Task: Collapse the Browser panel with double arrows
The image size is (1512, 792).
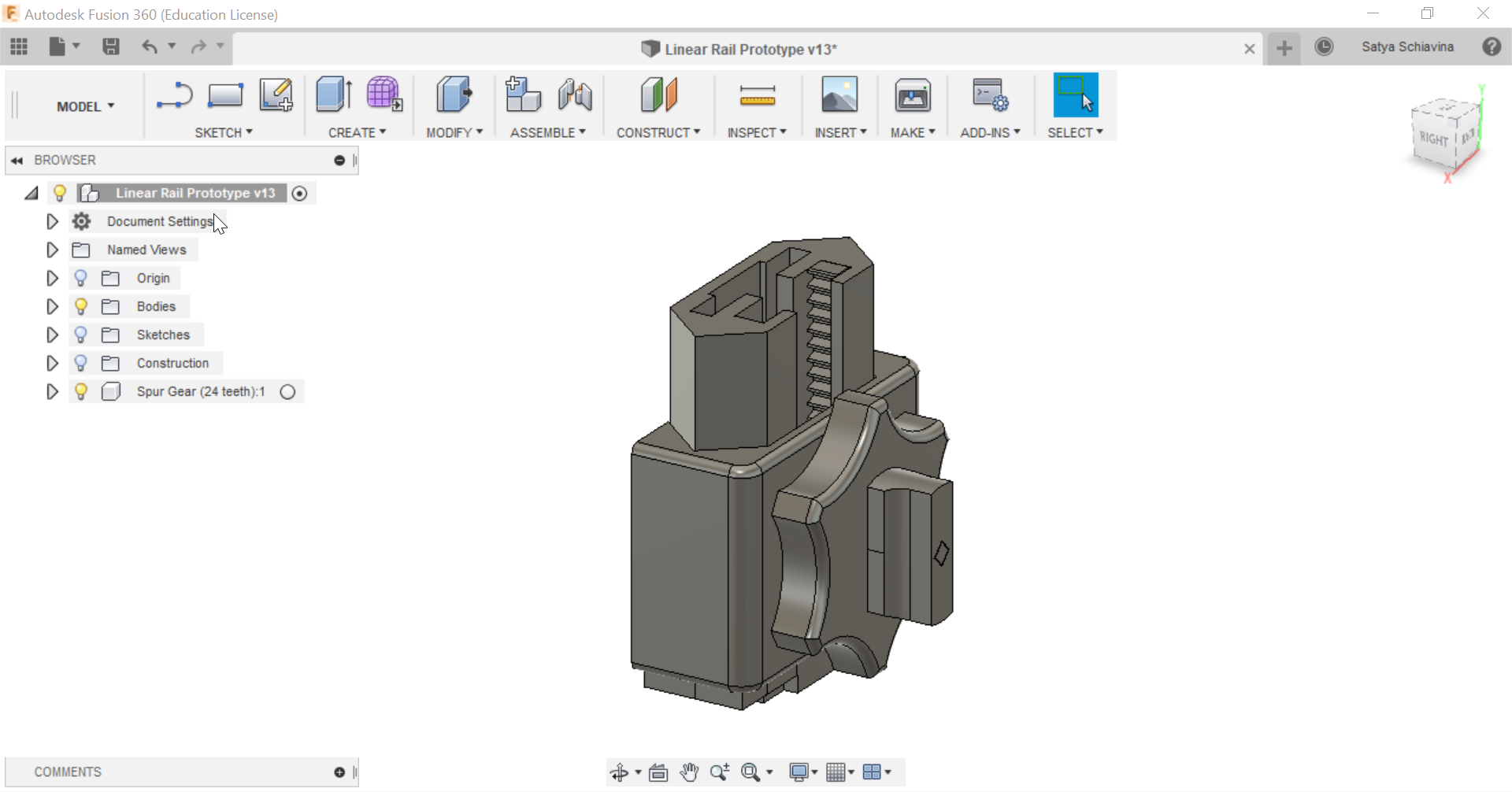Action: click(17, 161)
